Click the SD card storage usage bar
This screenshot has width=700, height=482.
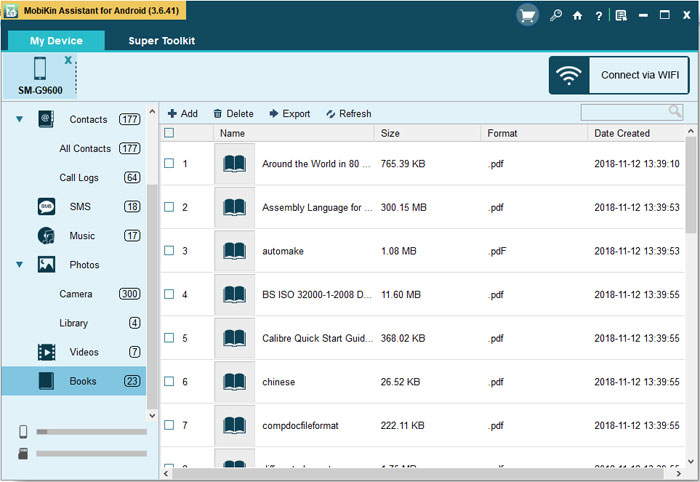(x=92, y=453)
